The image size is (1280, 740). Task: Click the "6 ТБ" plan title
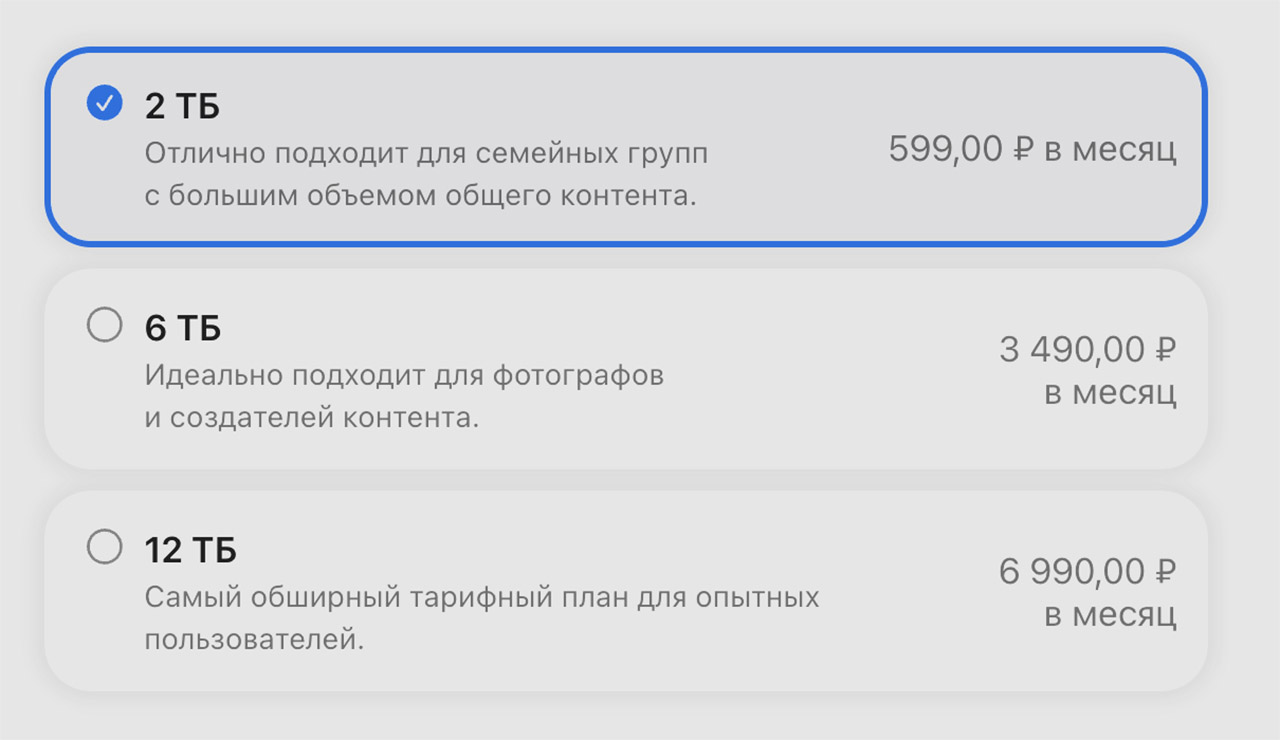pos(182,328)
